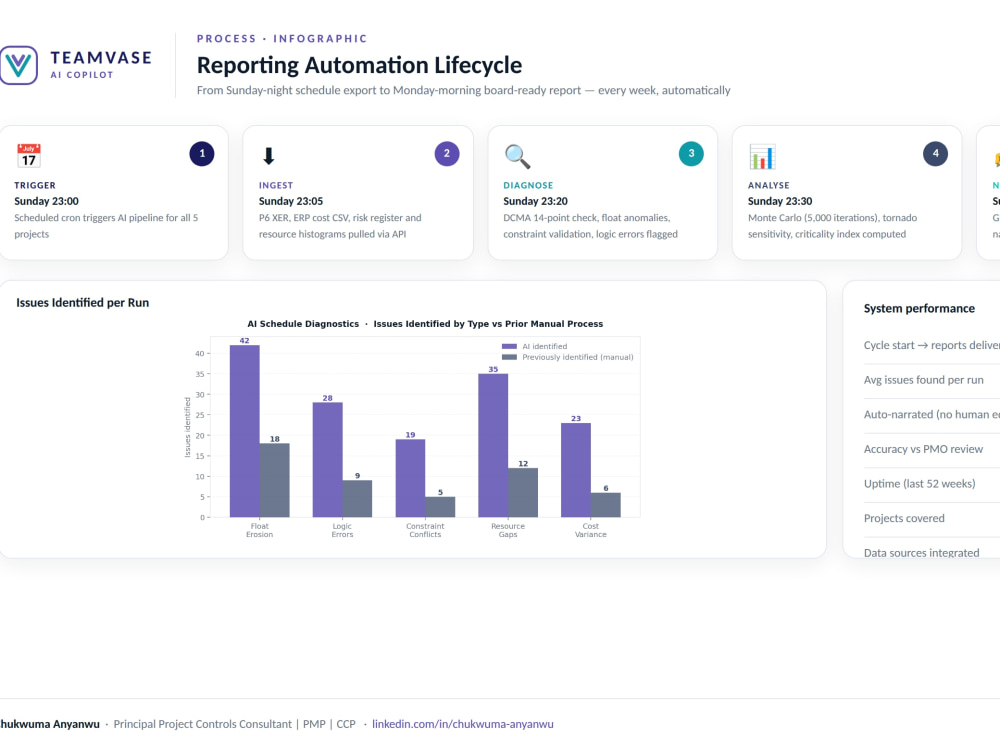Click the 'Principal Project Controls Consultant' footer text
The width and height of the screenshot is (1000, 750).
click(x=202, y=724)
